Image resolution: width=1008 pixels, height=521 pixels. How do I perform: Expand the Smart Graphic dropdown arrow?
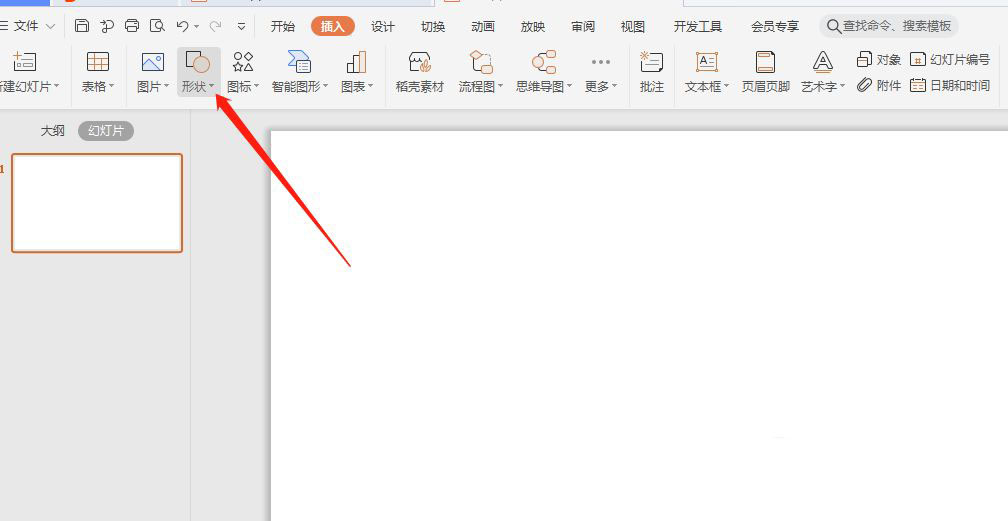point(325,86)
